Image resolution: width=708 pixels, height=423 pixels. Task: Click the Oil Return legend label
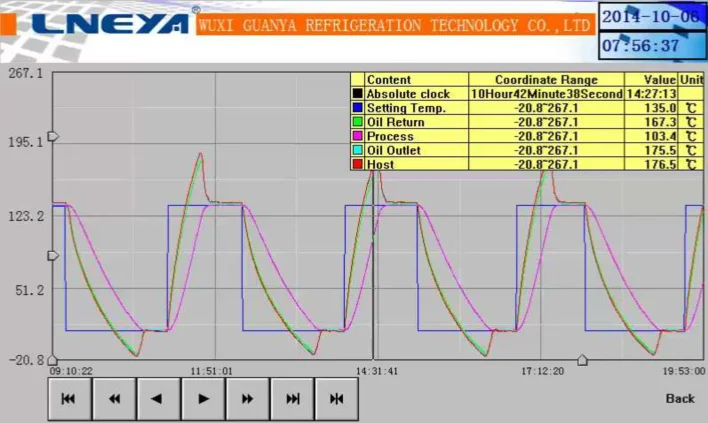pyautogui.click(x=396, y=122)
